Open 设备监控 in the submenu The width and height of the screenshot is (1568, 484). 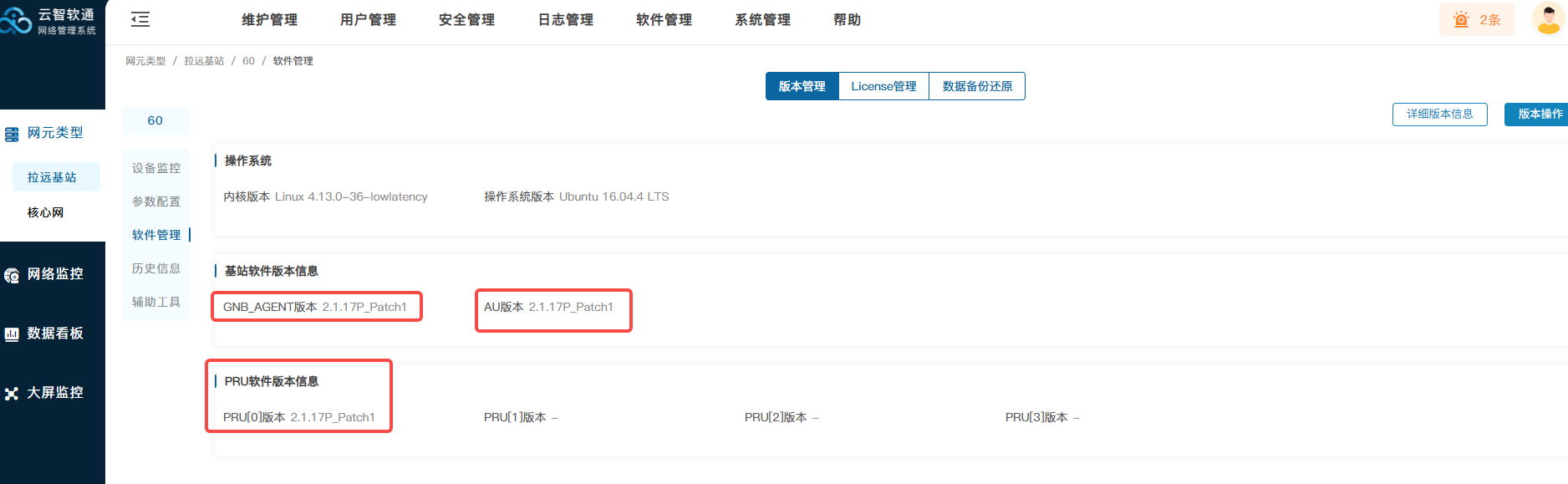click(x=156, y=168)
